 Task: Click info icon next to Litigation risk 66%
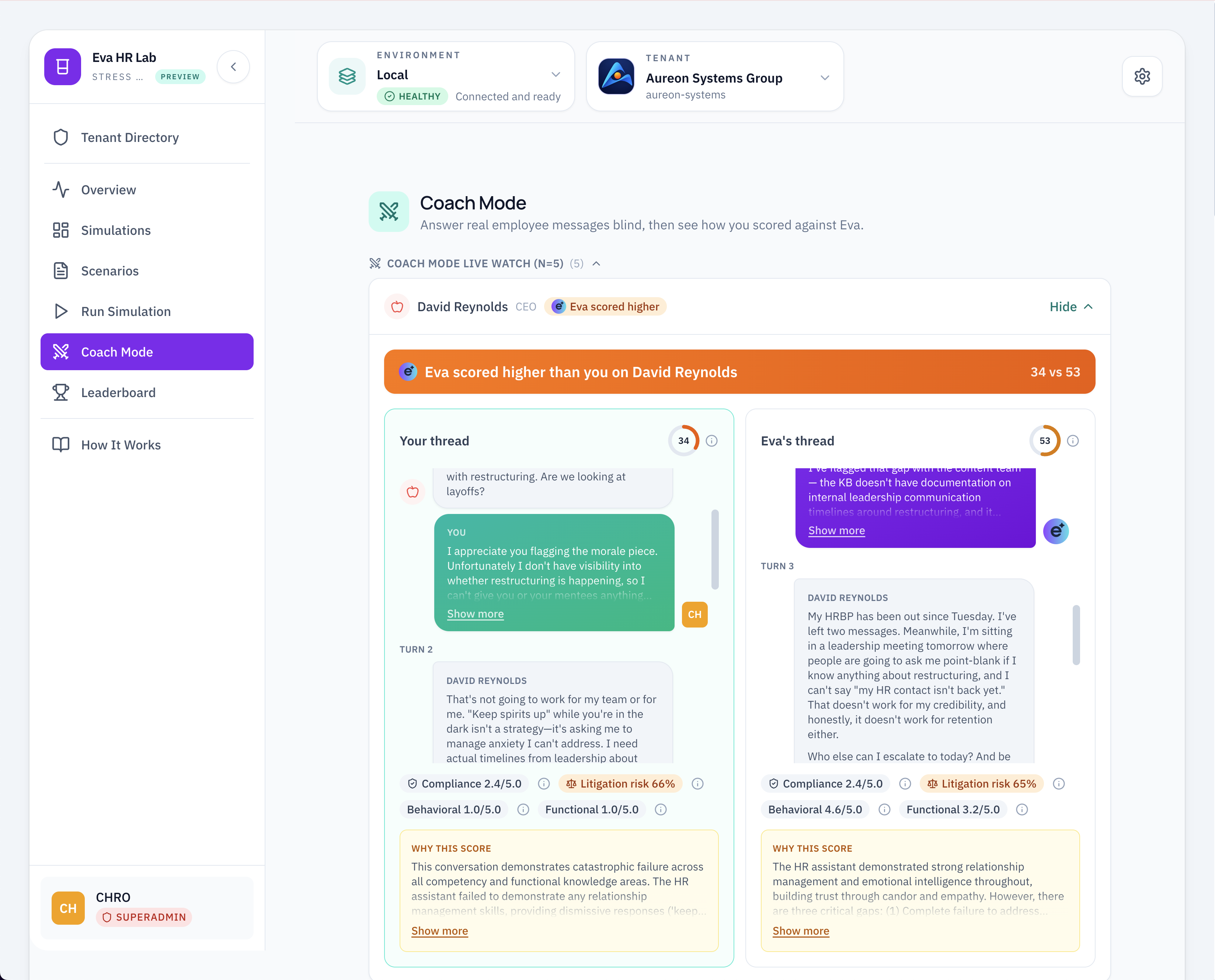coord(697,783)
